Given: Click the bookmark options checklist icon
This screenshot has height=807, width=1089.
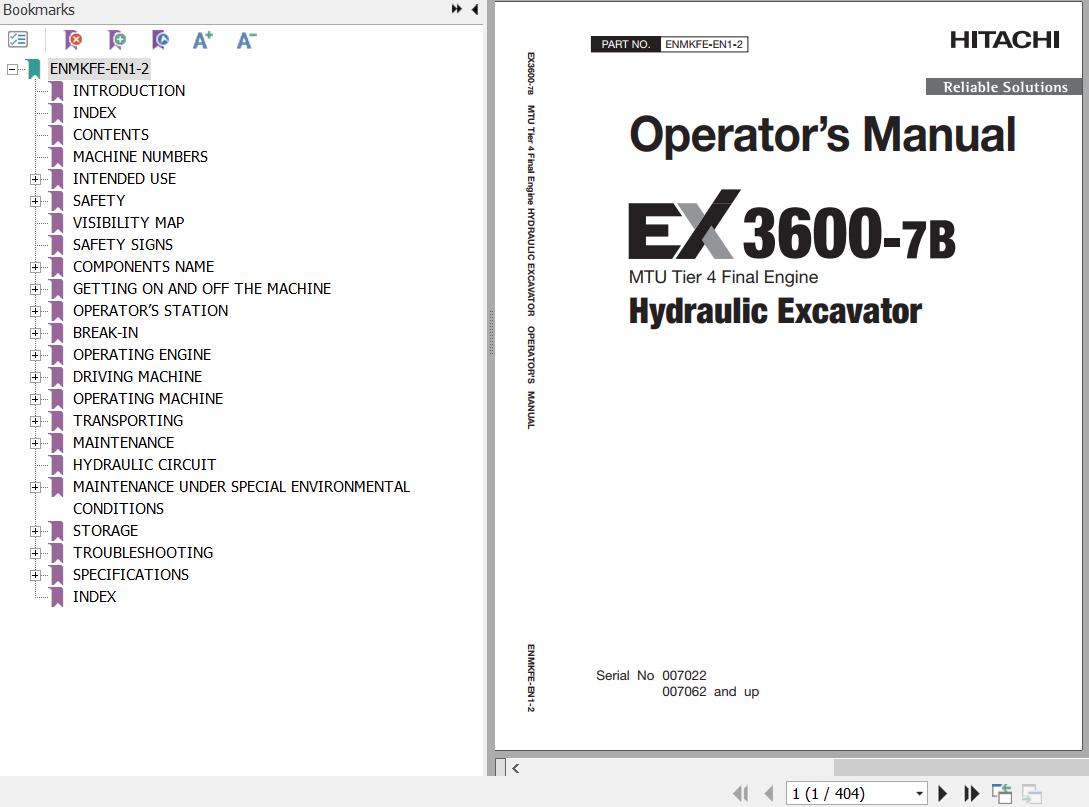Looking at the screenshot, I should (x=18, y=40).
